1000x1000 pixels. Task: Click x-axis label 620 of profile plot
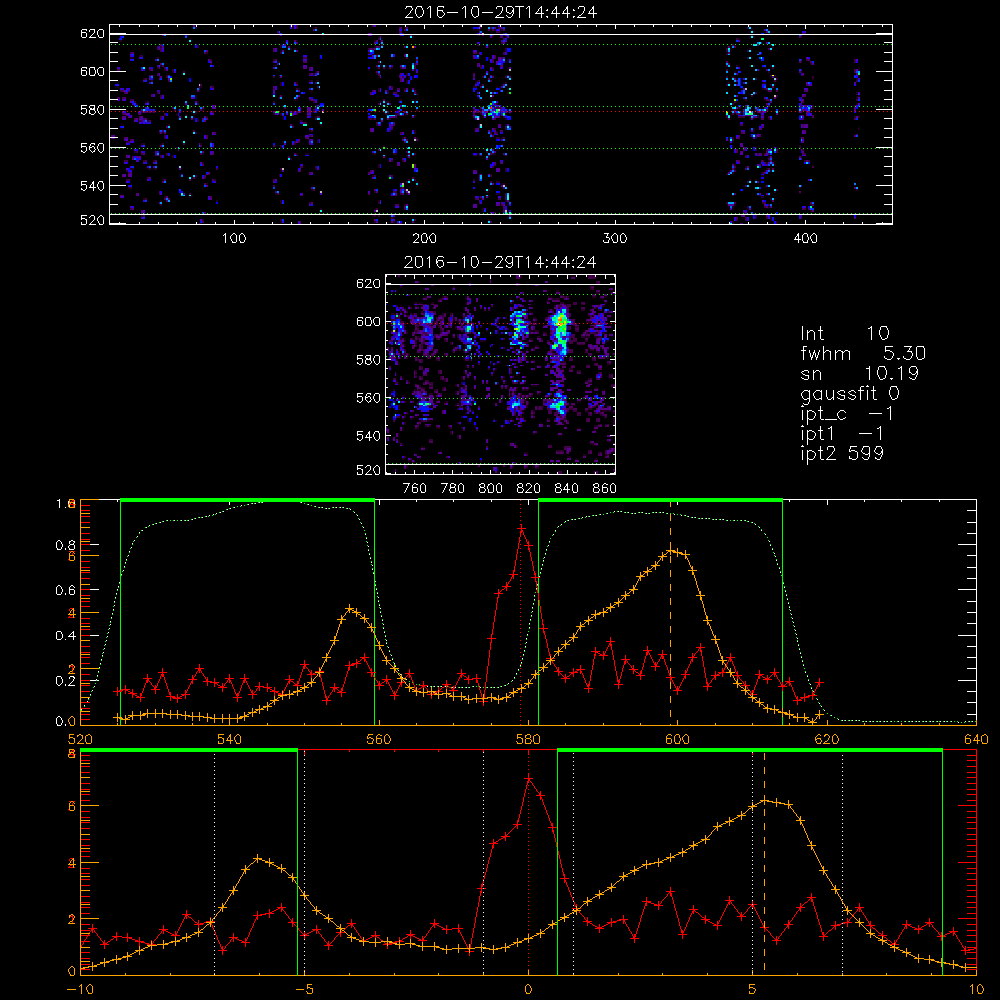(x=827, y=739)
